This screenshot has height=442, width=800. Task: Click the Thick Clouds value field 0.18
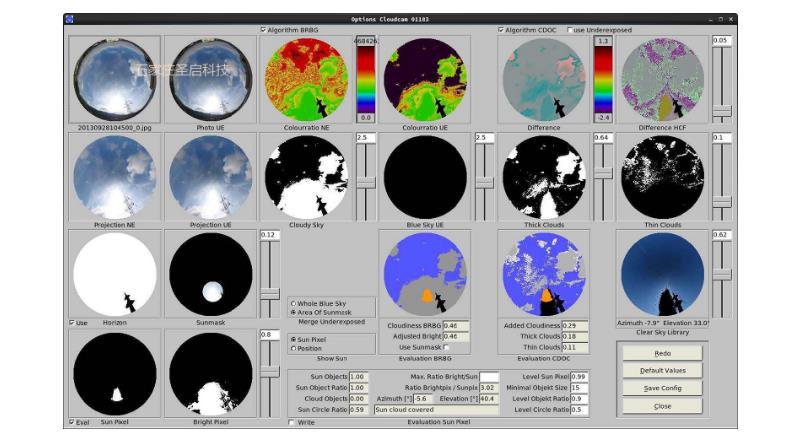pos(575,336)
